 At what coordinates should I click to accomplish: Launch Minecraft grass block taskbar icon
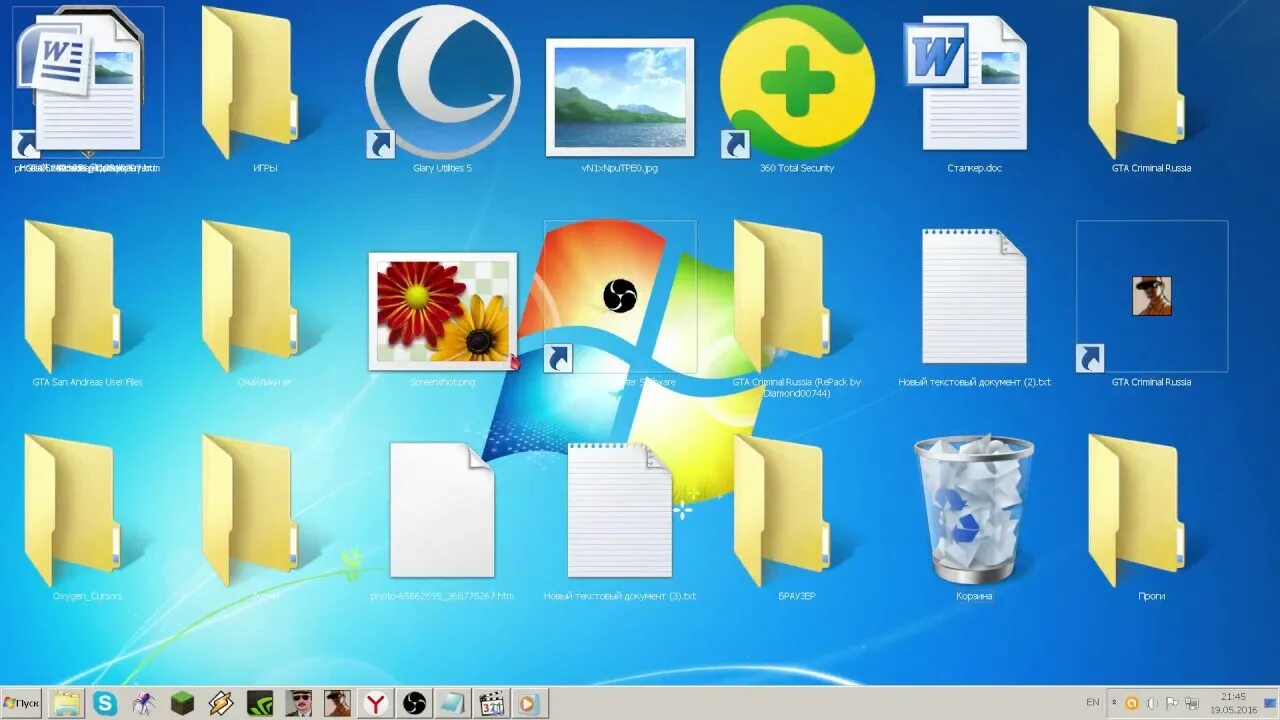[x=182, y=704]
